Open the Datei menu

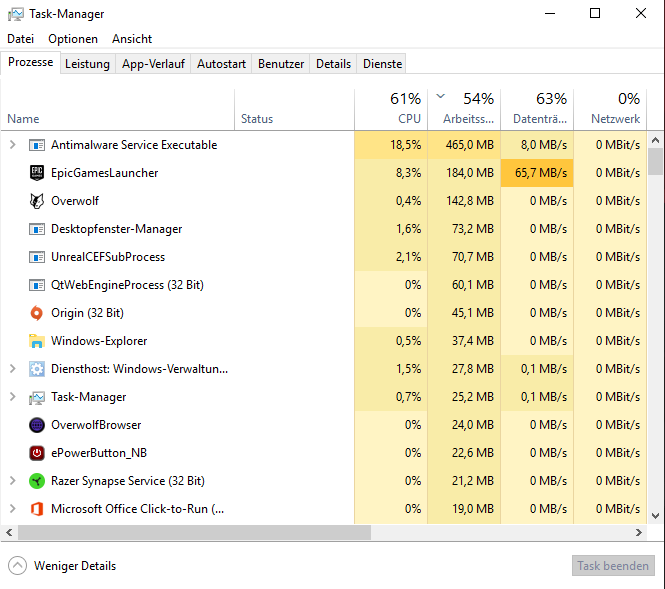[x=20, y=39]
